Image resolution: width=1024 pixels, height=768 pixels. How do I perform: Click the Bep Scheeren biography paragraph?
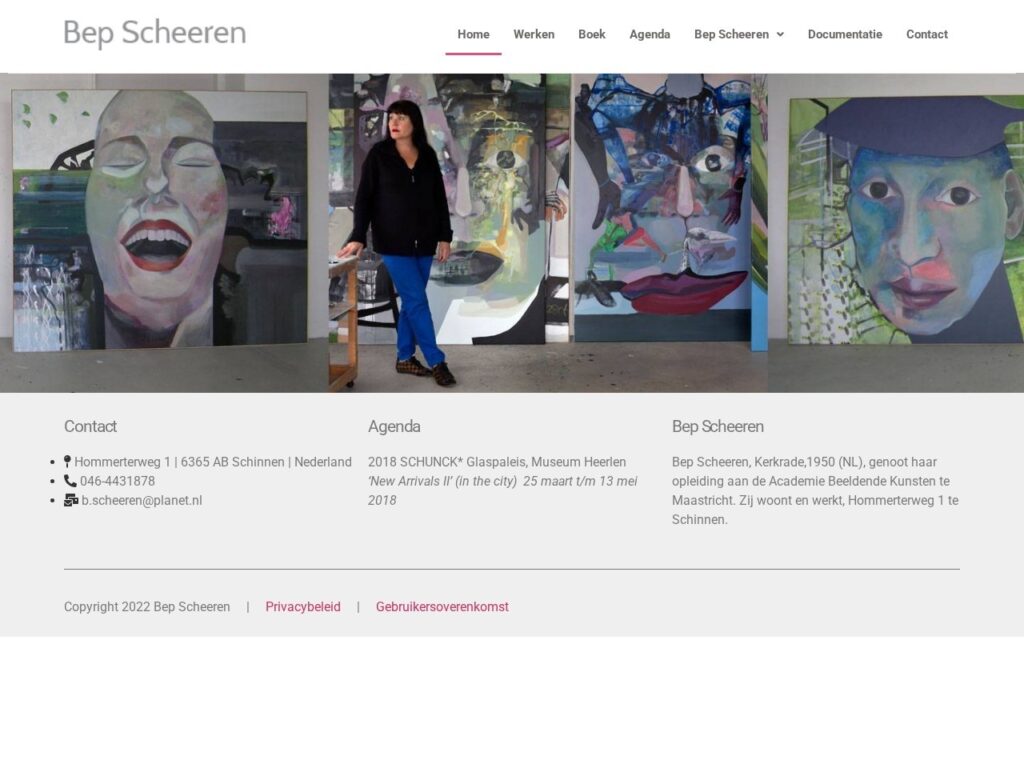[x=815, y=490]
